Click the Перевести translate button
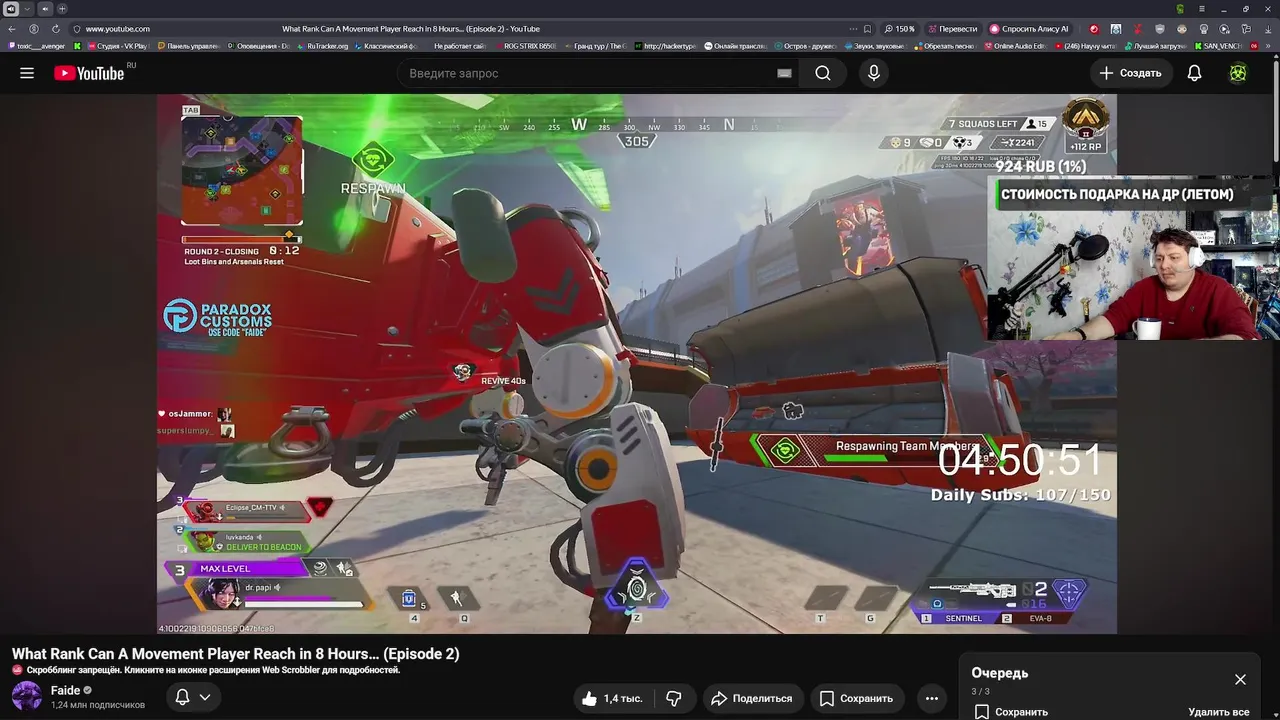This screenshot has width=1280, height=720. (952, 29)
